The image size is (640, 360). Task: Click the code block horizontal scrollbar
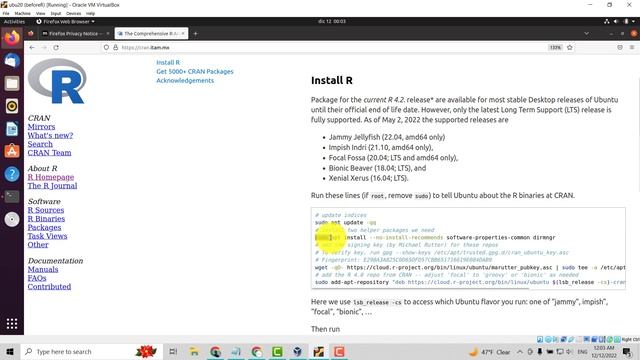coord(421,289)
